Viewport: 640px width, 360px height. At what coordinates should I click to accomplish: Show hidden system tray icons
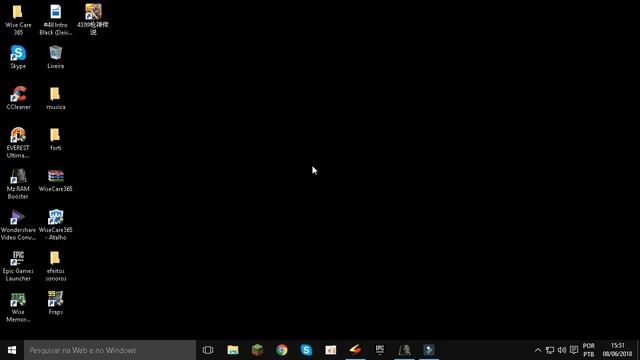point(538,350)
